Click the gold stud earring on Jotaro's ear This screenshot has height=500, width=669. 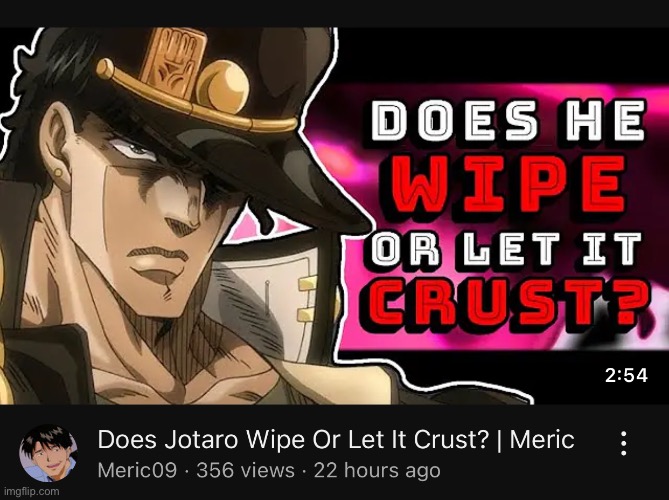[57, 173]
